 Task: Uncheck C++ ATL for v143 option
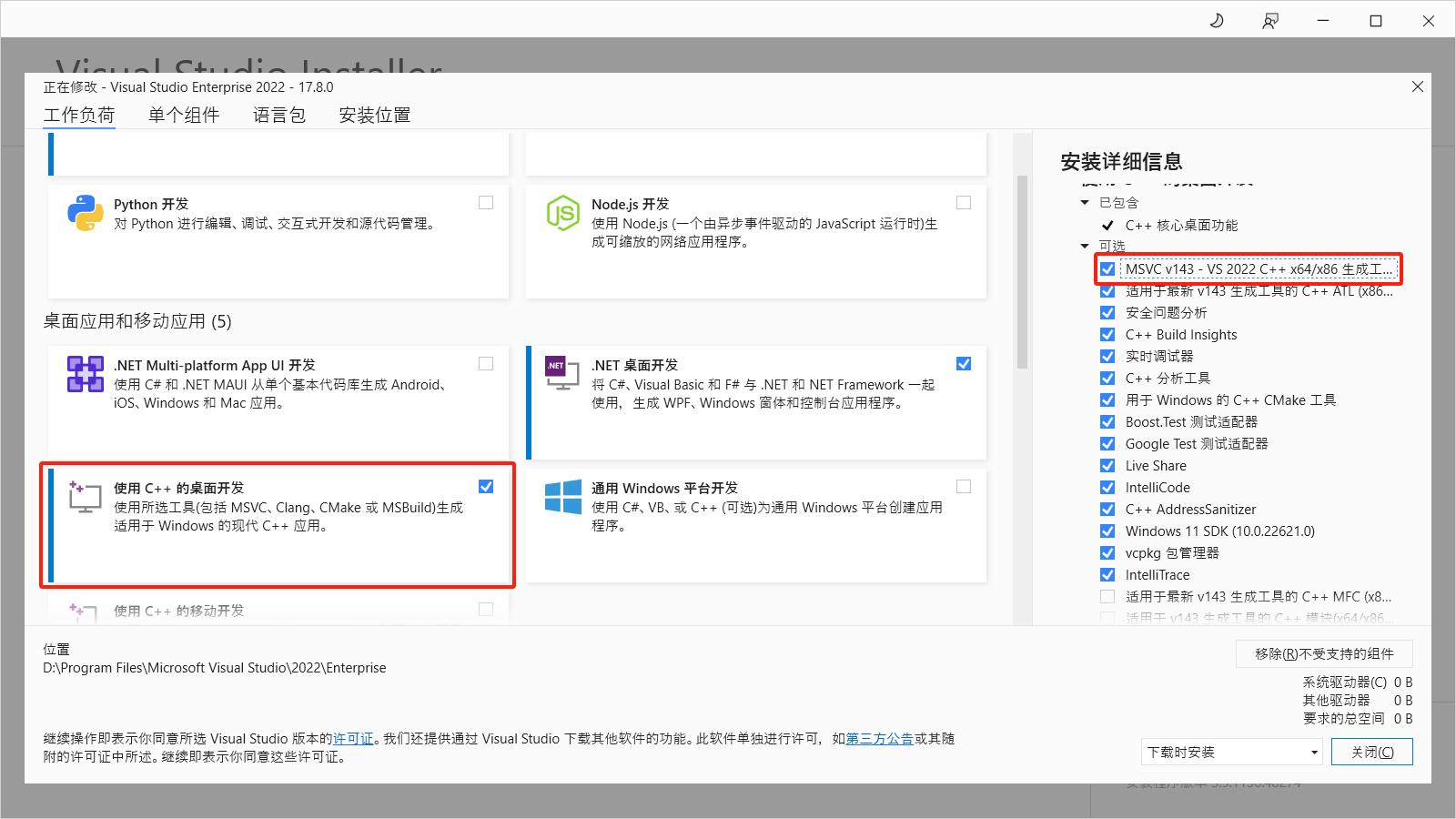(x=1107, y=291)
